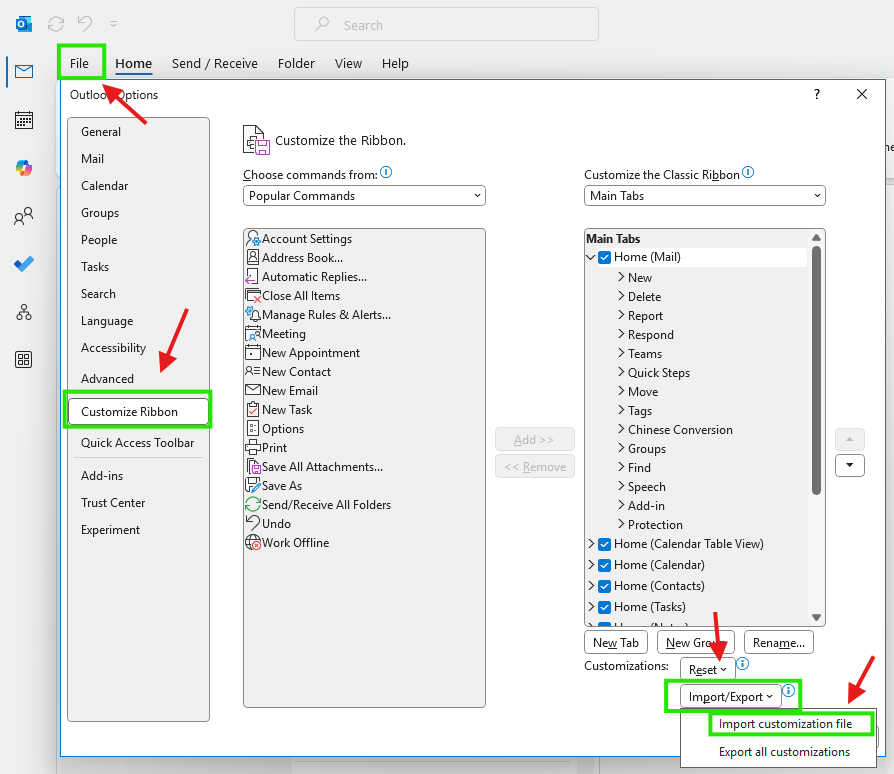894x774 pixels.
Task: Select Customize Ribbon in options list
Action: tap(138, 412)
